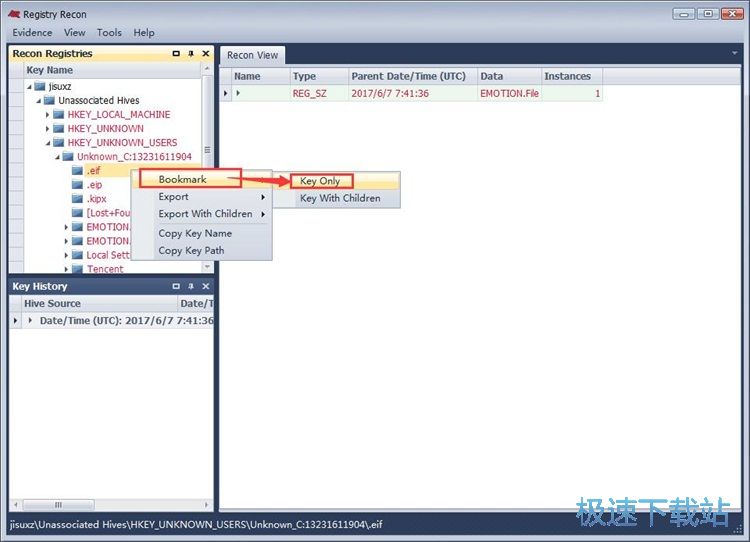750x542 pixels.
Task: Expand the Date/Time row in Key History
Action: coord(31,320)
